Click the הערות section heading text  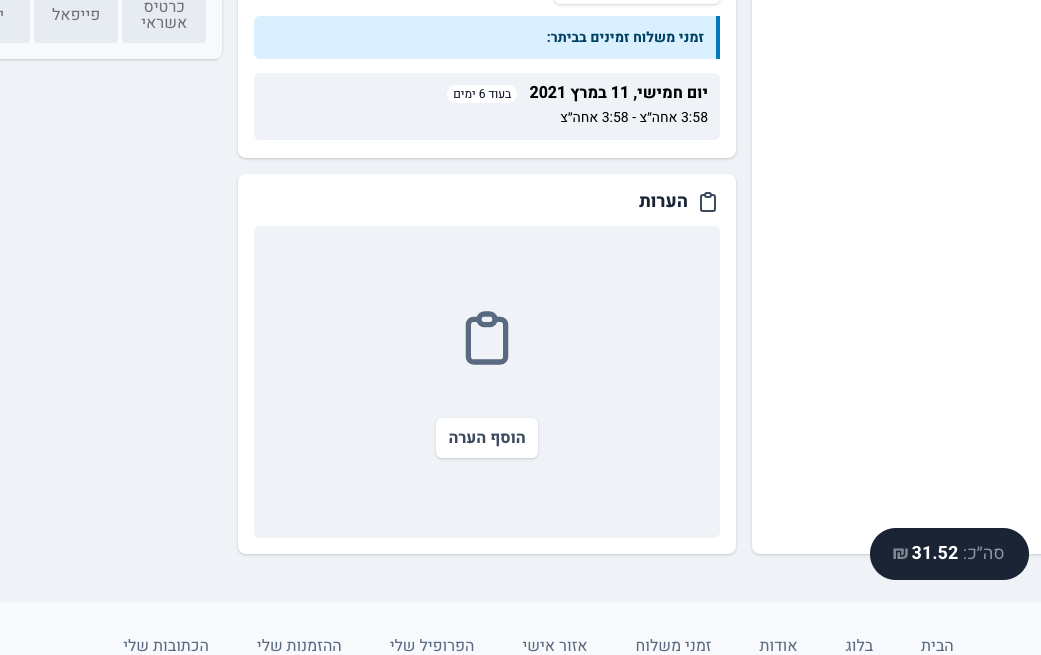pos(664,202)
